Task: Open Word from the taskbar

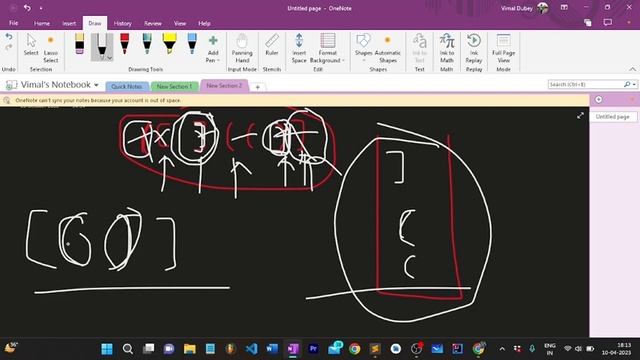Action: coord(272,349)
